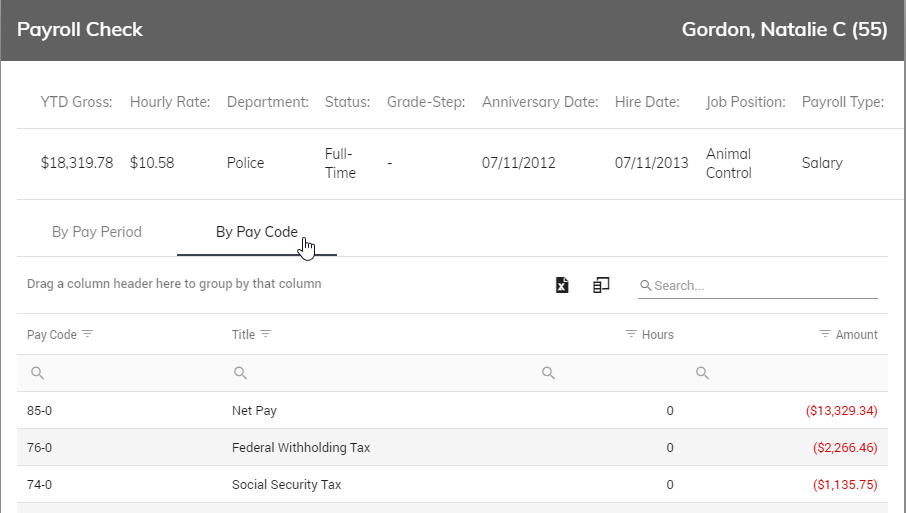This screenshot has width=906, height=513.
Task: Open the column chooser icon
Action: [x=601, y=285]
